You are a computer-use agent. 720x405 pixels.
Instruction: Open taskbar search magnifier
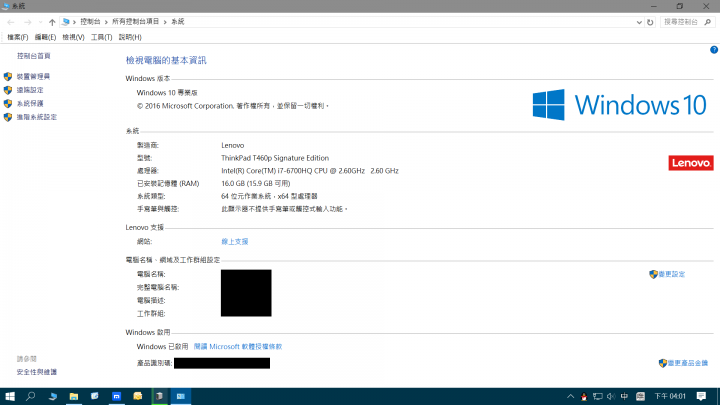click(x=31, y=396)
